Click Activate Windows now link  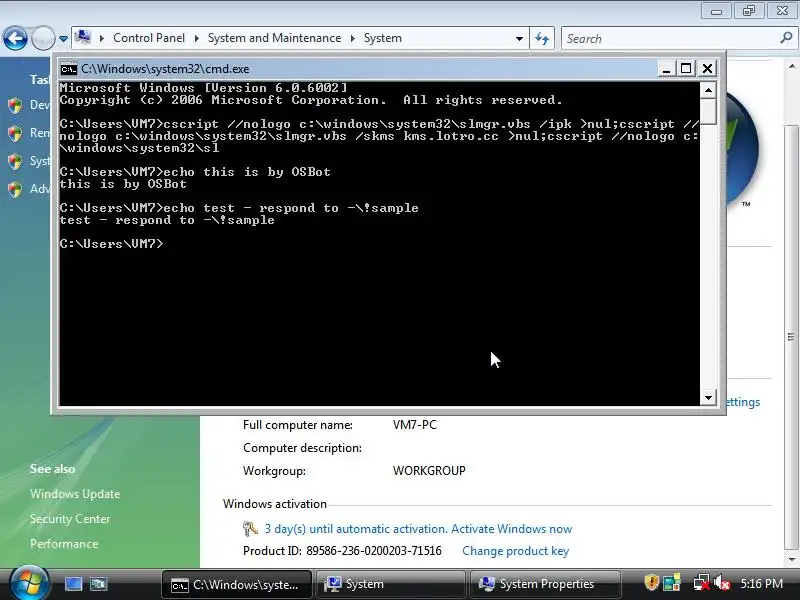[x=511, y=529]
